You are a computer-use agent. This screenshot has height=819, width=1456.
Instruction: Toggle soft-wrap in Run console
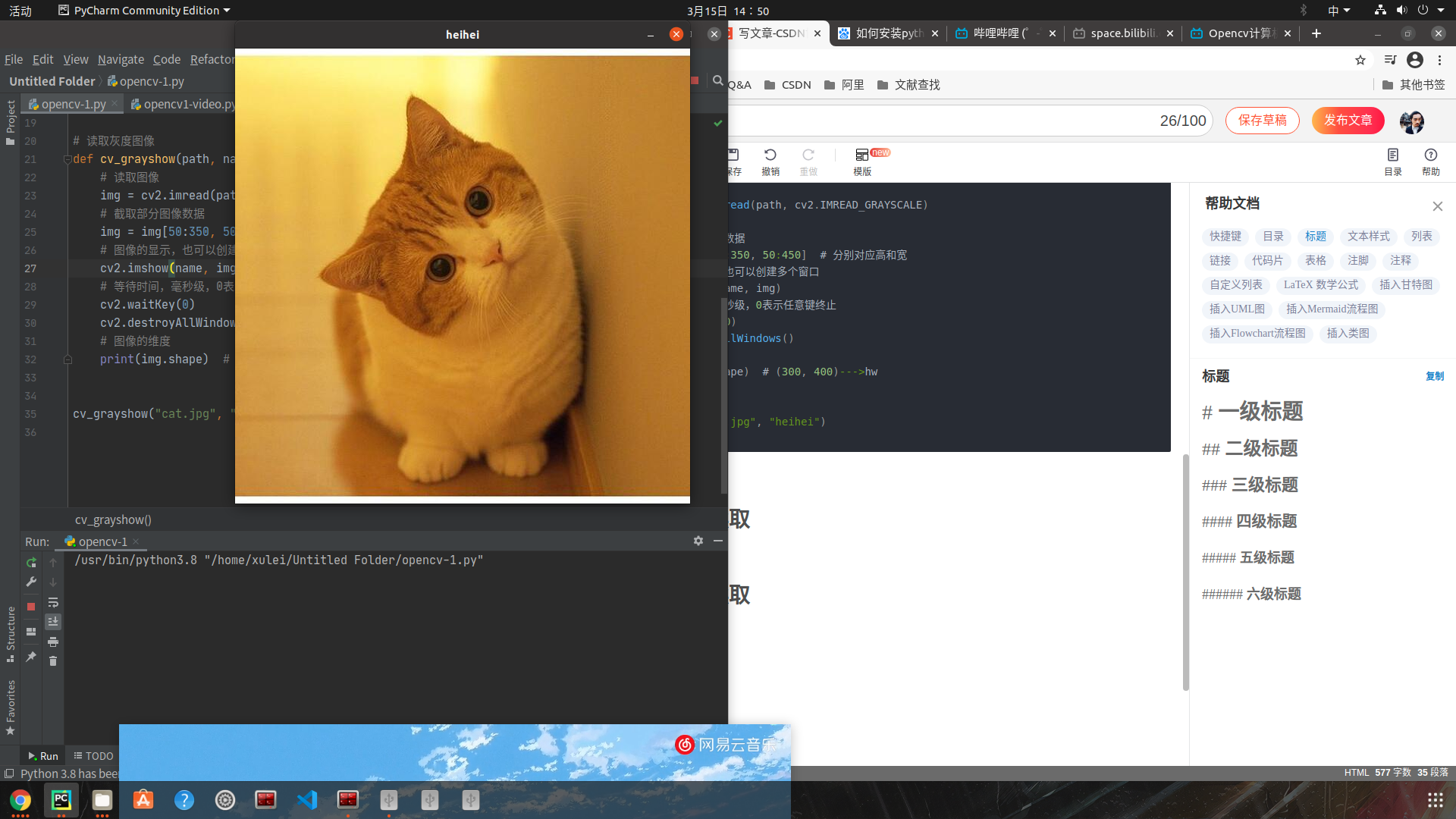(x=53, y=603)
